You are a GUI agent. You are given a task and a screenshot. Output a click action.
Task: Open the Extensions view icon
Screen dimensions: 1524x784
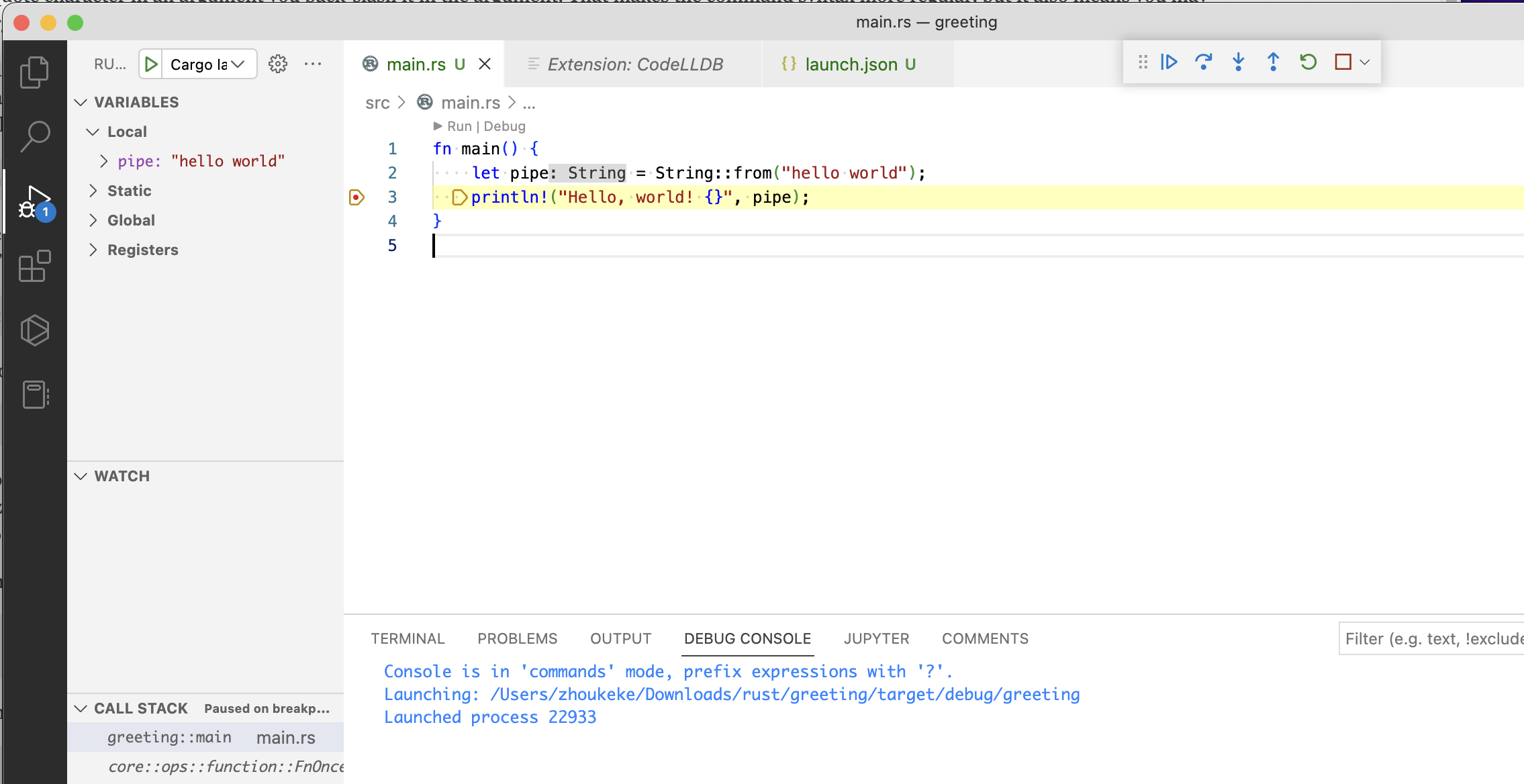coord(34,266)
